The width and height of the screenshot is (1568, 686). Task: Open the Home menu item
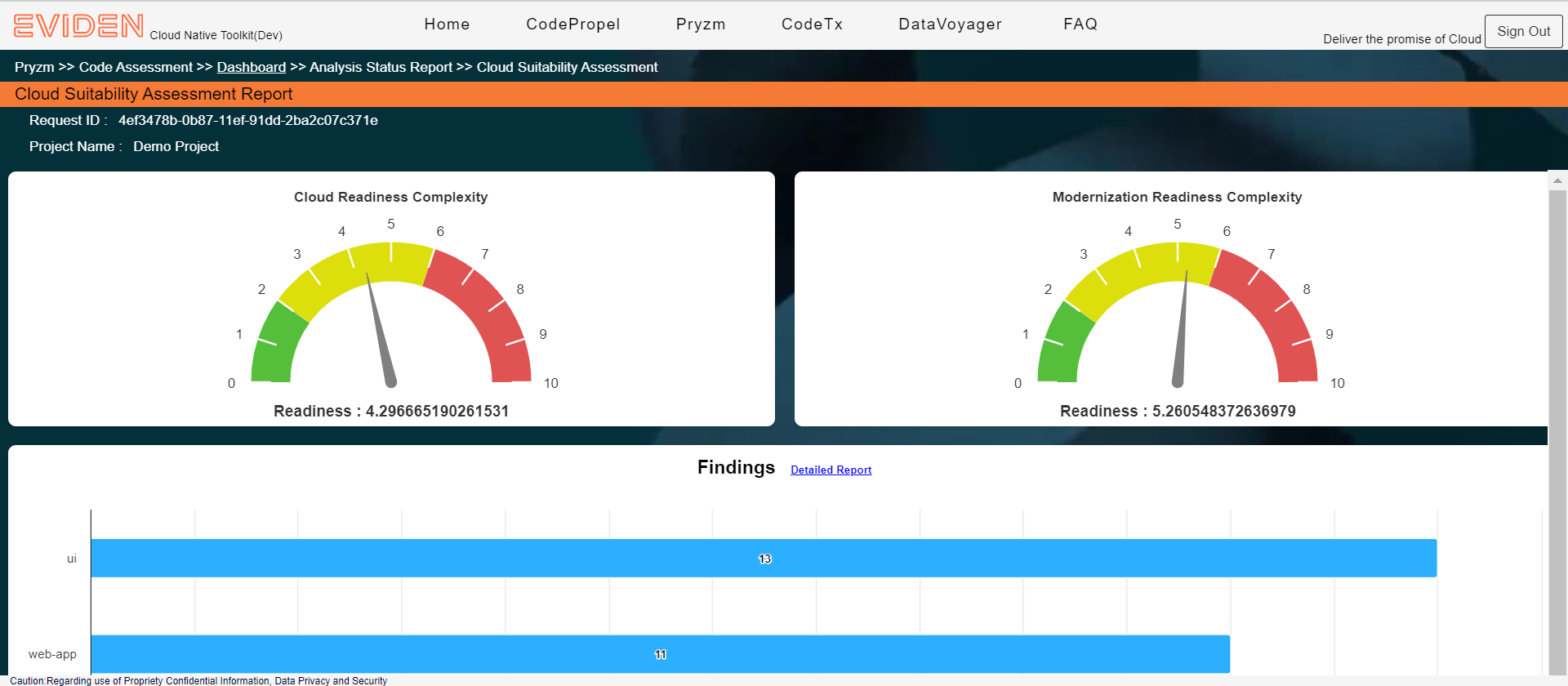pos(447,24)
